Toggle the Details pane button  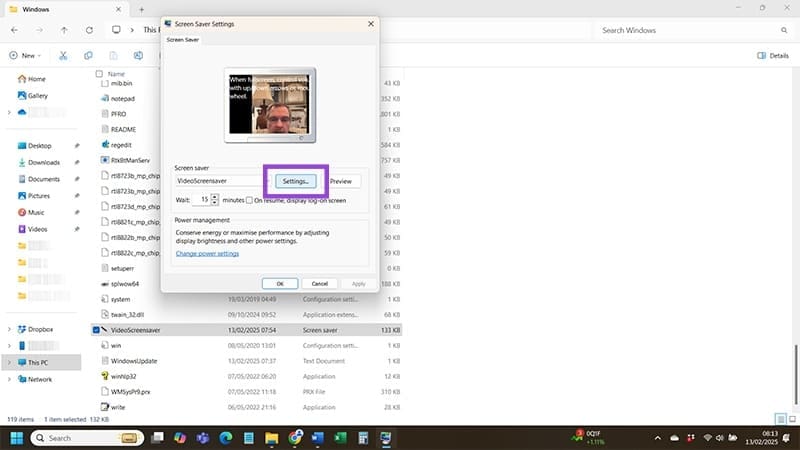coord(773,56)
